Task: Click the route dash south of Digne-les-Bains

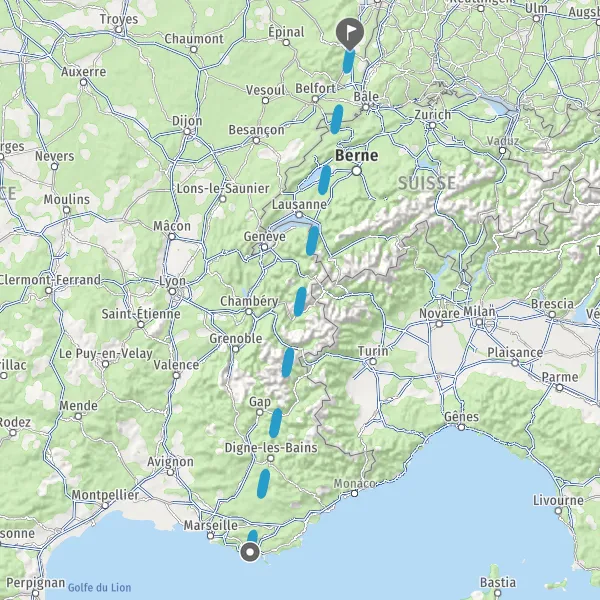Action: tap(263, 484)
